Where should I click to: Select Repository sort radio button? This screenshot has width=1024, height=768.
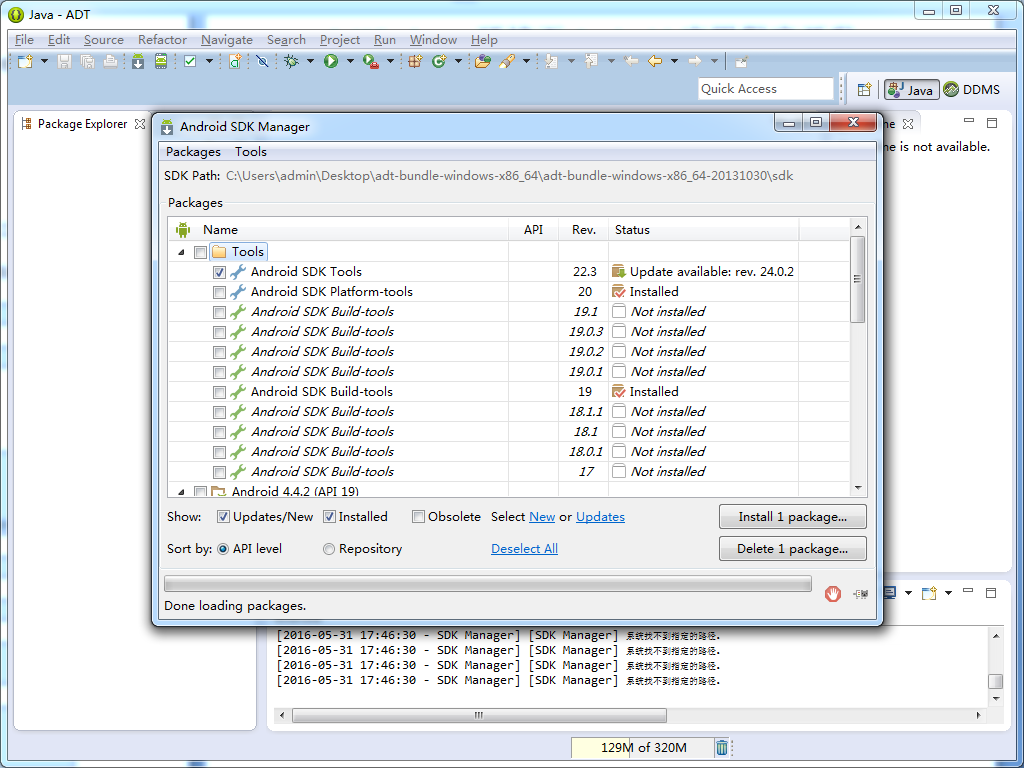coord(329,549)
